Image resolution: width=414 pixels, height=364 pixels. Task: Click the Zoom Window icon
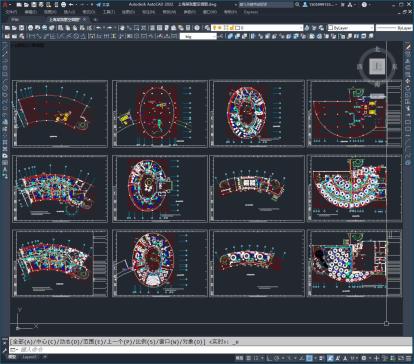tap(136, 28)
